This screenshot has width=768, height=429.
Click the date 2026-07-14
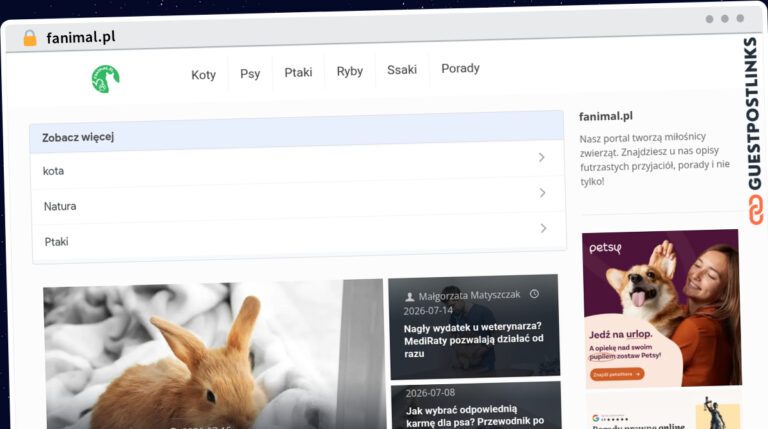pos(428,311)
